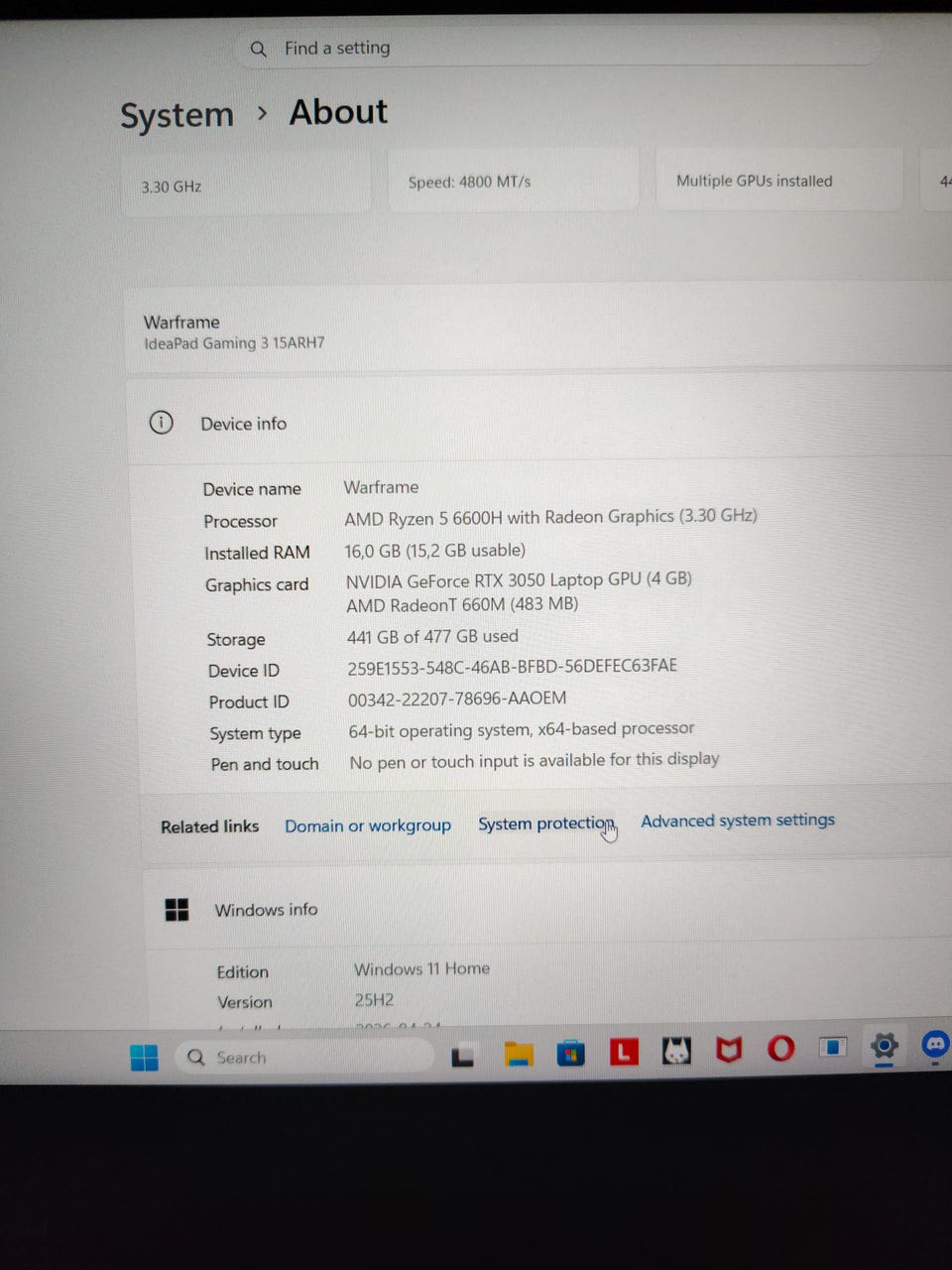Select the No pen or touch input text
The width and height of the screenshot is (952, 1270).
535,760
